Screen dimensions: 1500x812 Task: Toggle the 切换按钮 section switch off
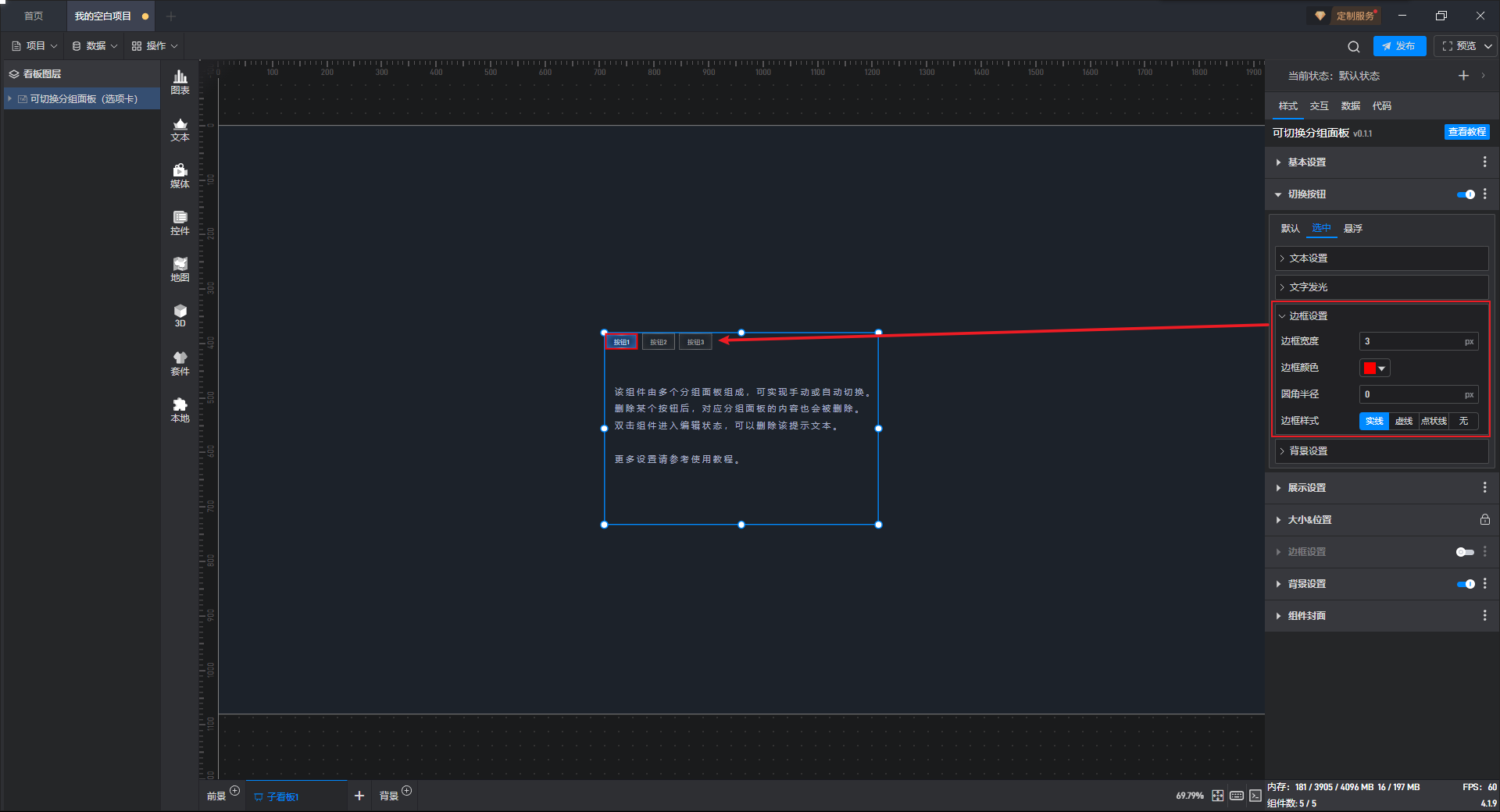click(x=1466, y=194)
